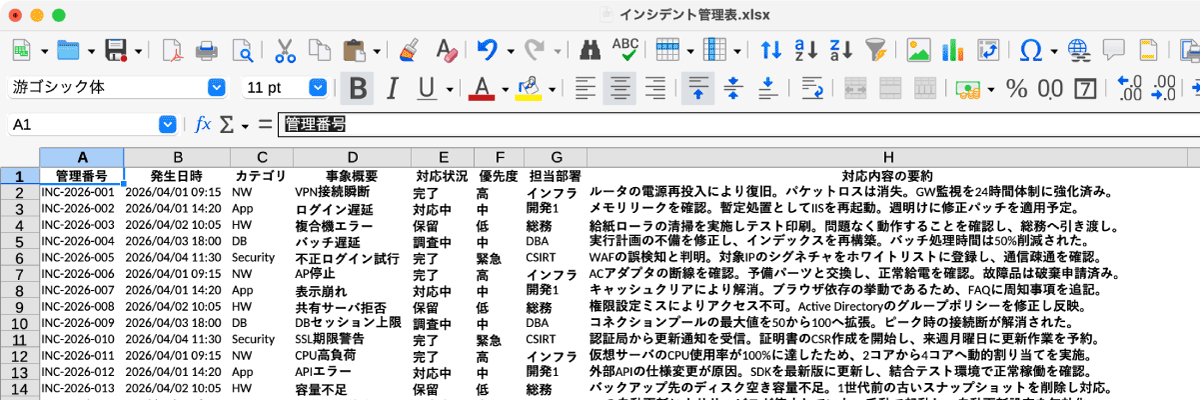Expand the font size dropdown showing 11 pt
Screen dimensions: 1200x400
[318, 88]
